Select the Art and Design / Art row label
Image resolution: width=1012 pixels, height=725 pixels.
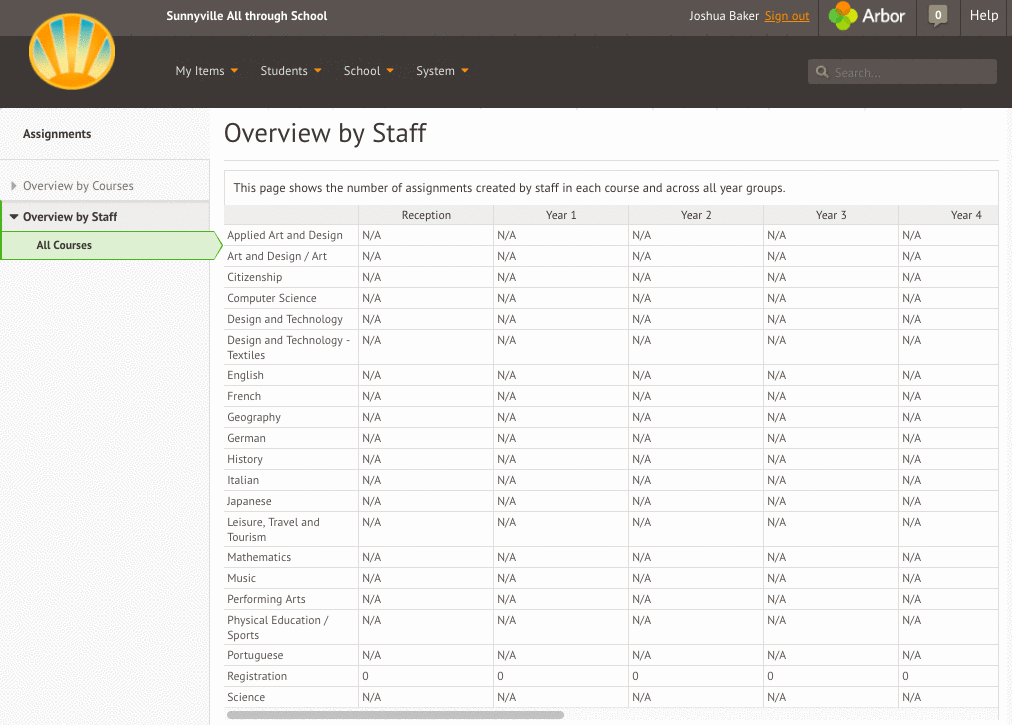coord(277,256)
